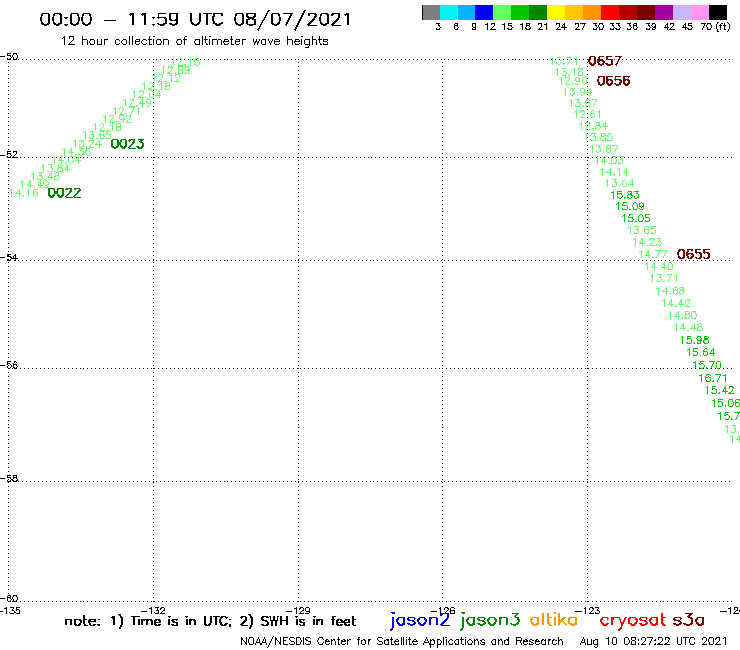Screen dimensions: 740x650
Task: Click the 14.80 wave height value
Action: pos(682,315)
